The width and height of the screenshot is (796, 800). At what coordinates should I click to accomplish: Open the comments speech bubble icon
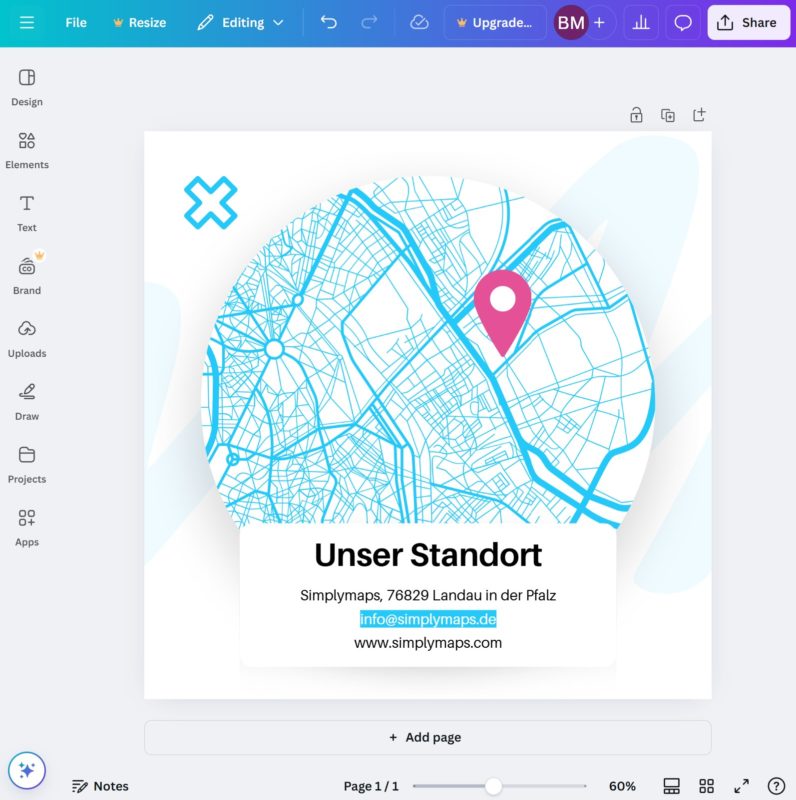(683, 22)
